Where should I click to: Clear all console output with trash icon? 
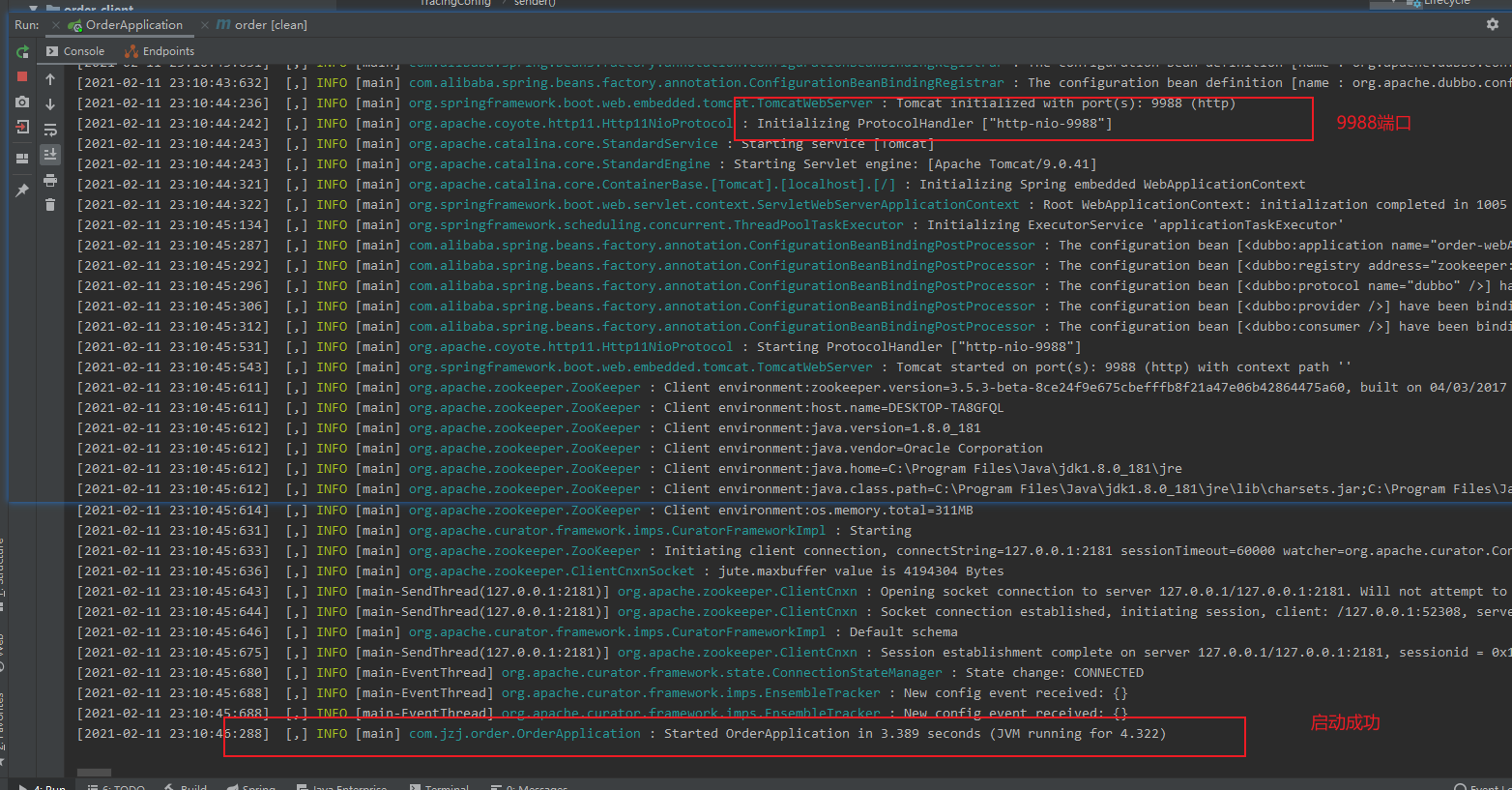50,205
